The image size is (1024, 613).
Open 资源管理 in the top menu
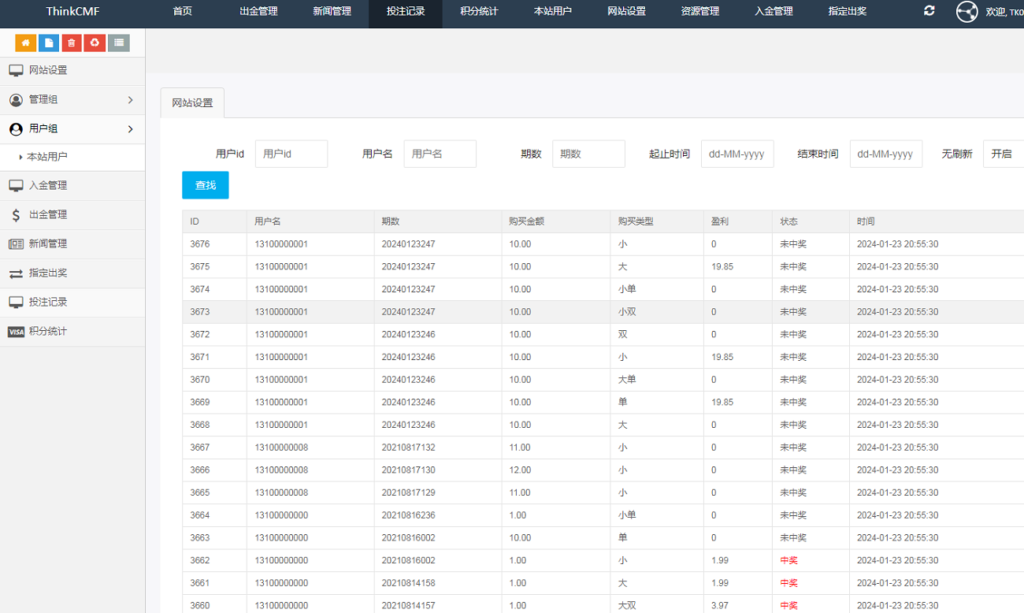click(x=699, y=12)
